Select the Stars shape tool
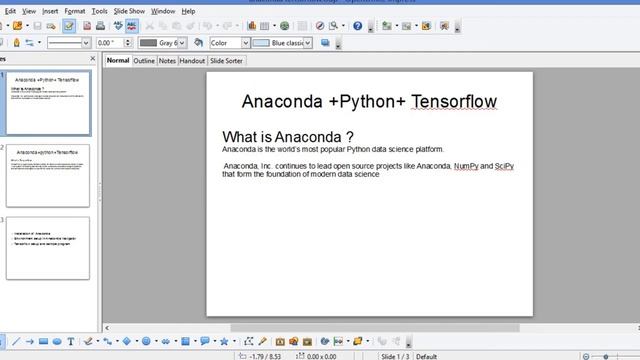The height and width of the screenshot is (360, 640). pos(224,341)
